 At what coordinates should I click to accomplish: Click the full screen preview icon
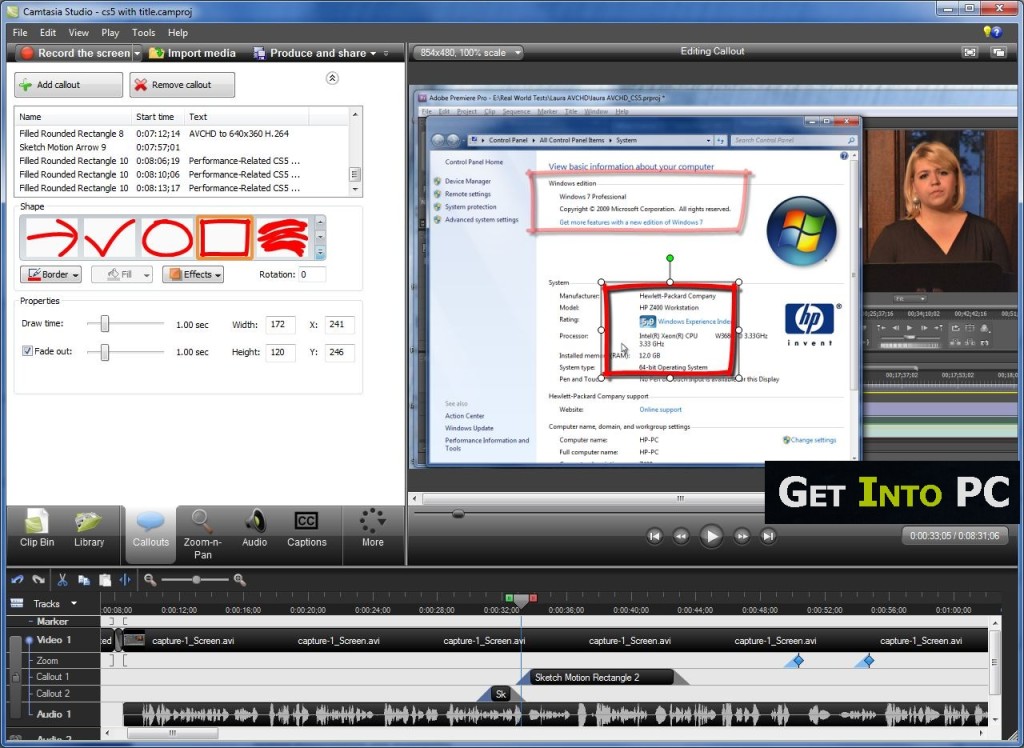pos(970,52)
